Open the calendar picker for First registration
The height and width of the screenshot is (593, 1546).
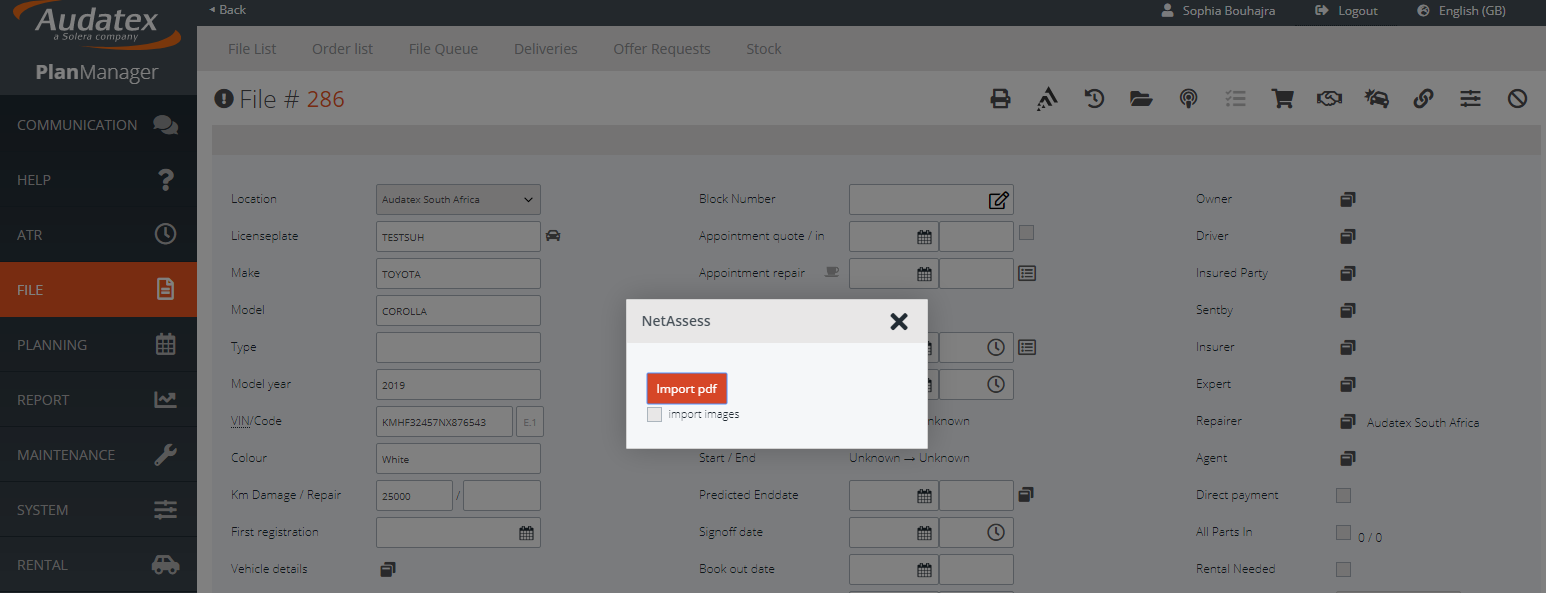526,532
